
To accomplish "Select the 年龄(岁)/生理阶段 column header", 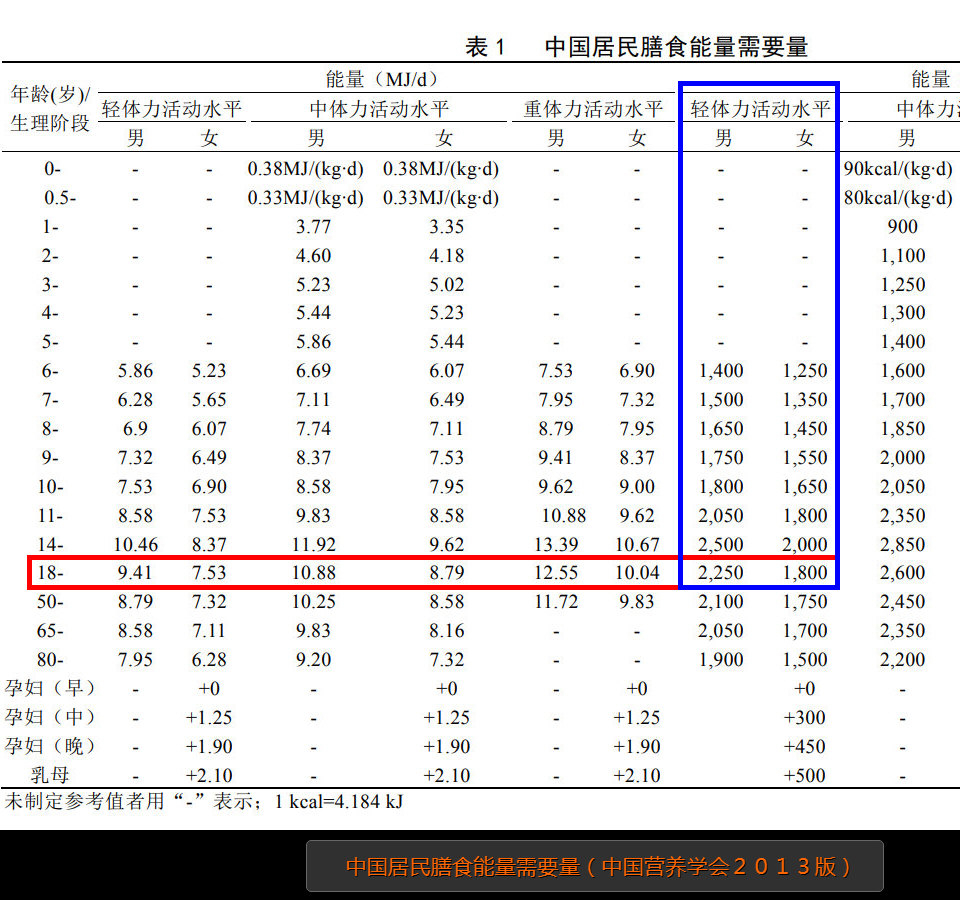I will tap(50, 108).
